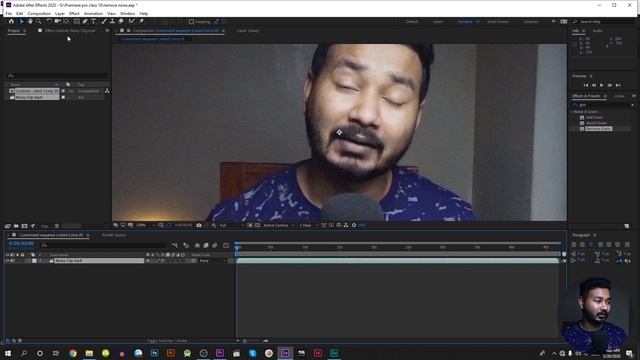The image size is (640, 360).
Task: Switch to the Render Queue tab
Action: pyautogui.click(x=114, y=235)
